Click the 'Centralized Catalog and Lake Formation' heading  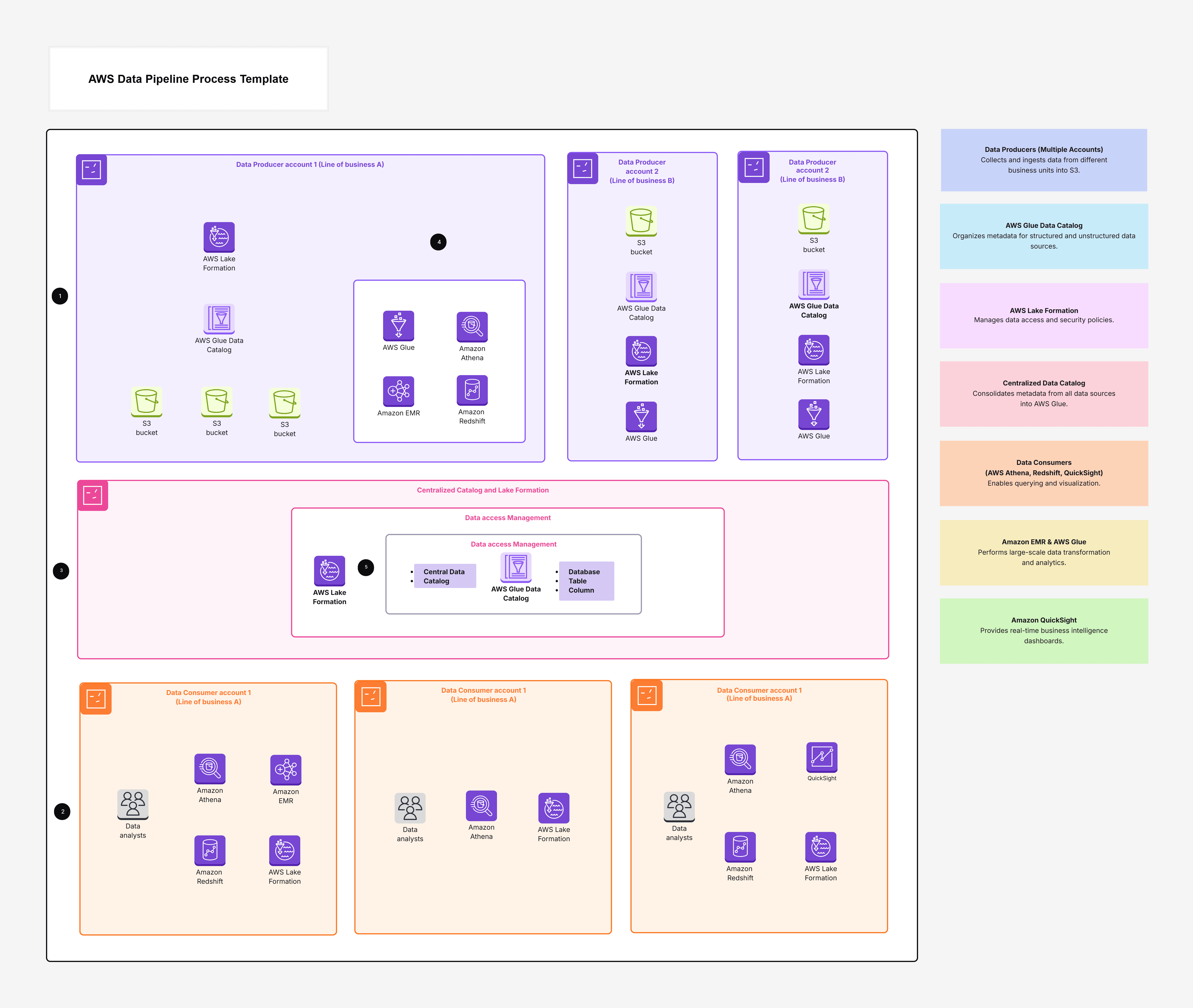483,490
